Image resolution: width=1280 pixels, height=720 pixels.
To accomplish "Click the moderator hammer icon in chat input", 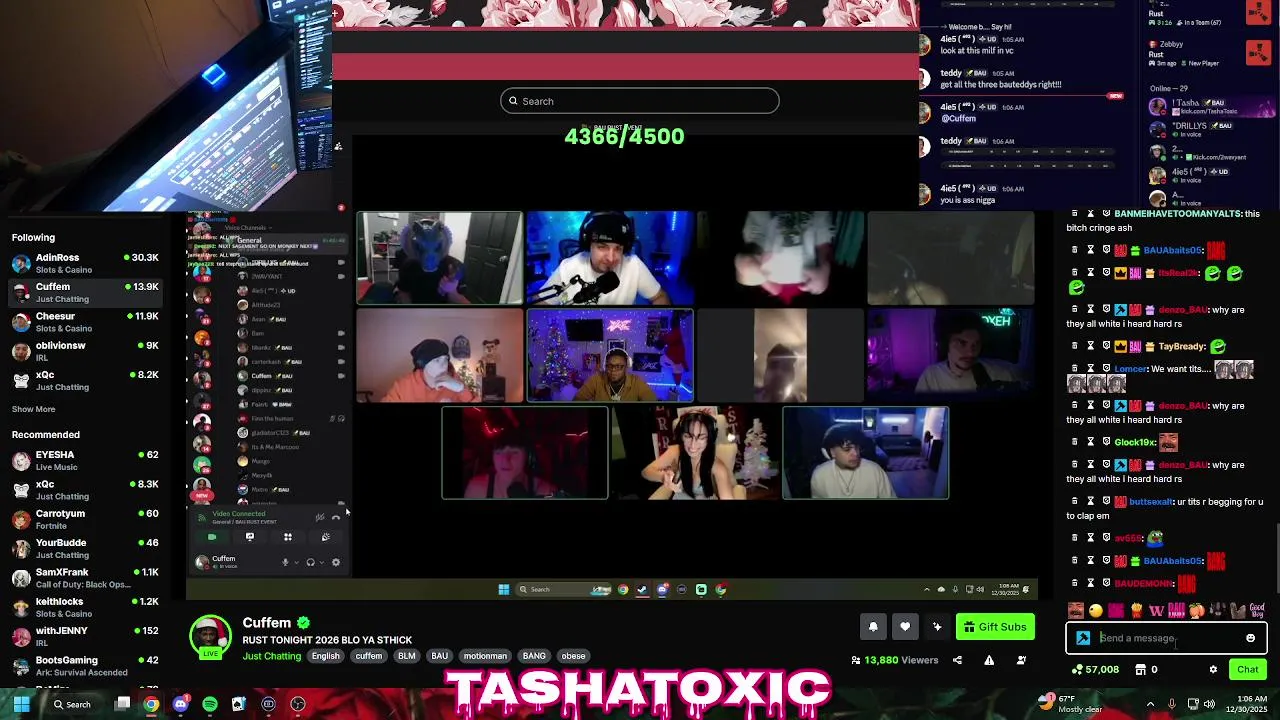I will click(x=1083, y=638).
